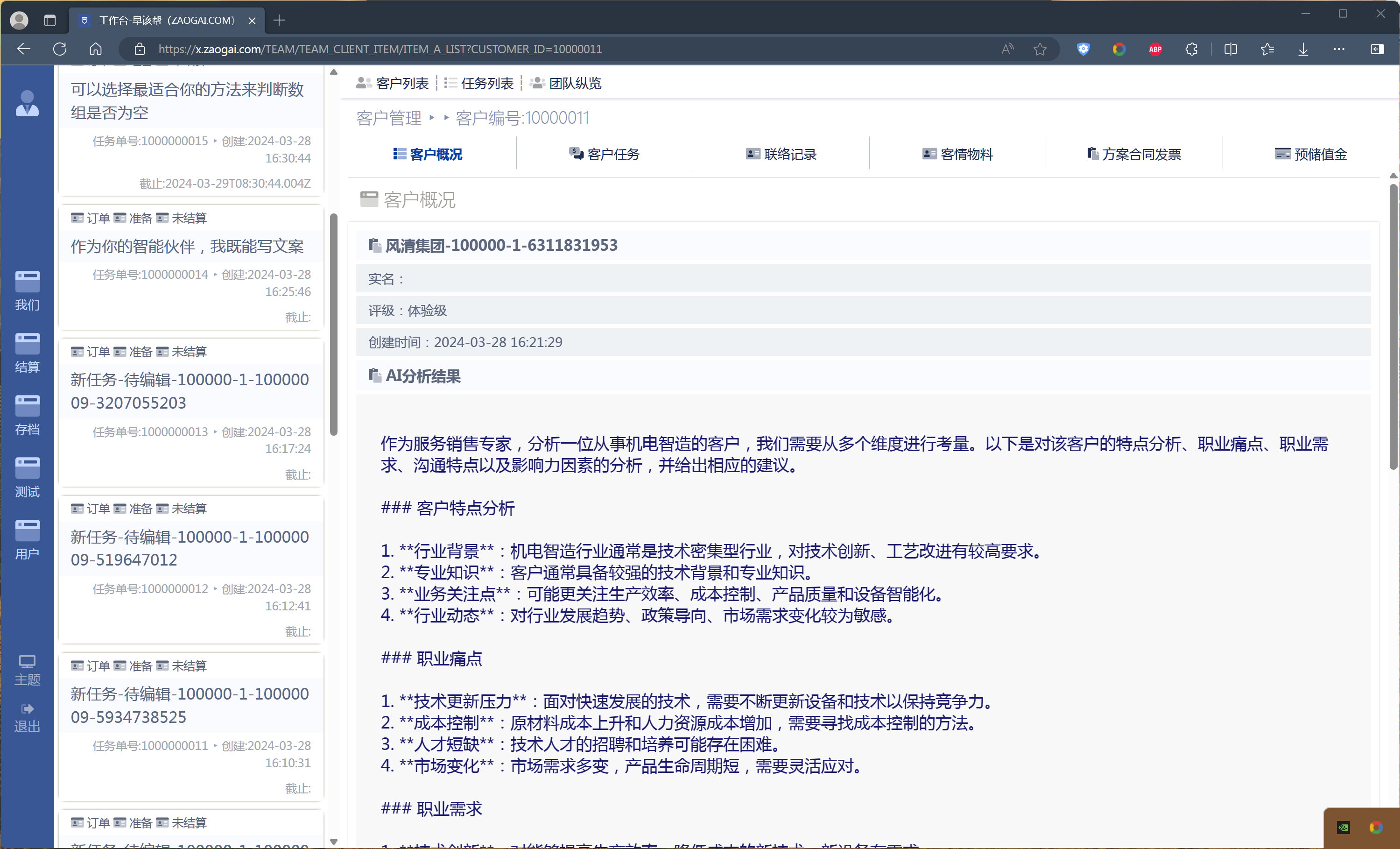Go to 客户列表 in top navigation
Screen dimensions: 1400x849
[x=393, y=84]
